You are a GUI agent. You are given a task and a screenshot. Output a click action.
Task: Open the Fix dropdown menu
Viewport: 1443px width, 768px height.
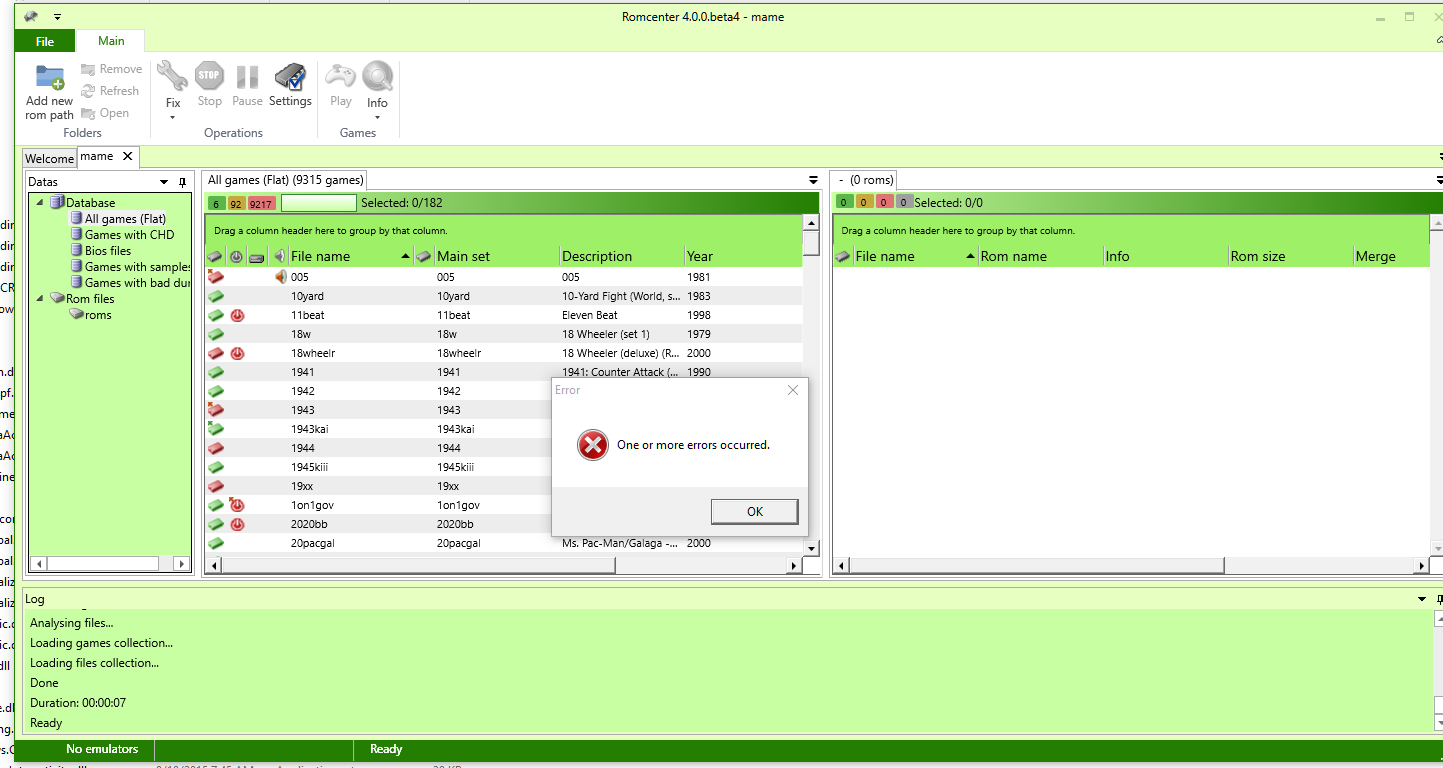[173, 117]
